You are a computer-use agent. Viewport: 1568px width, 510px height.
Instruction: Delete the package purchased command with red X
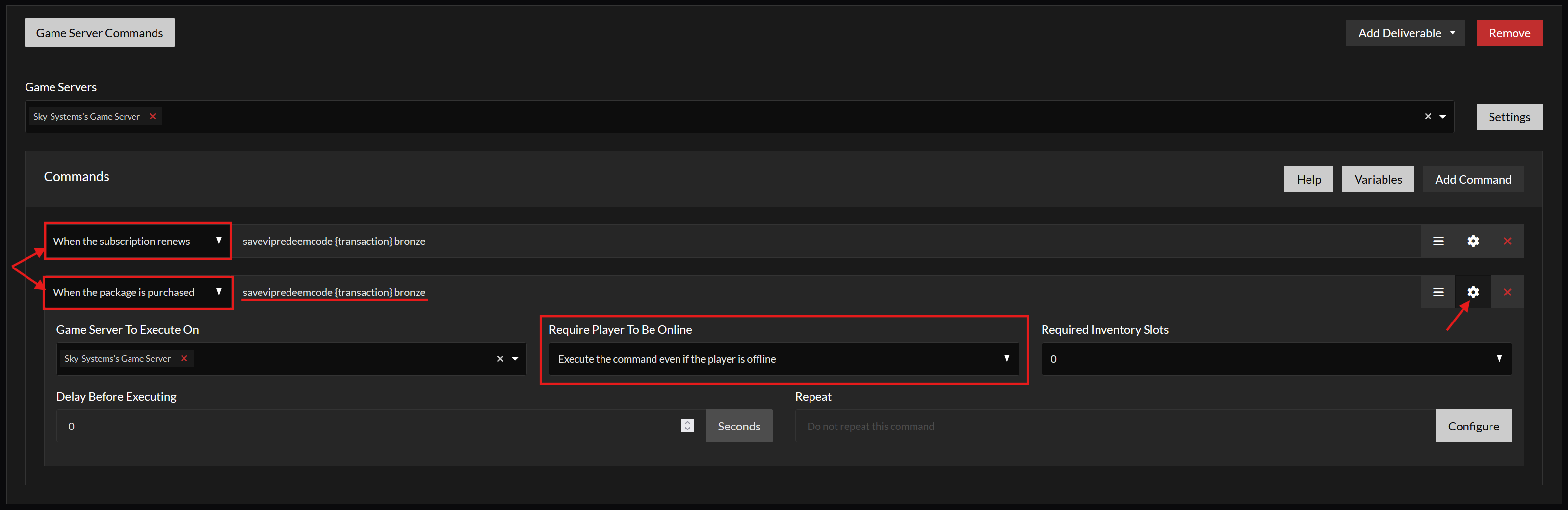point(1507,293)
